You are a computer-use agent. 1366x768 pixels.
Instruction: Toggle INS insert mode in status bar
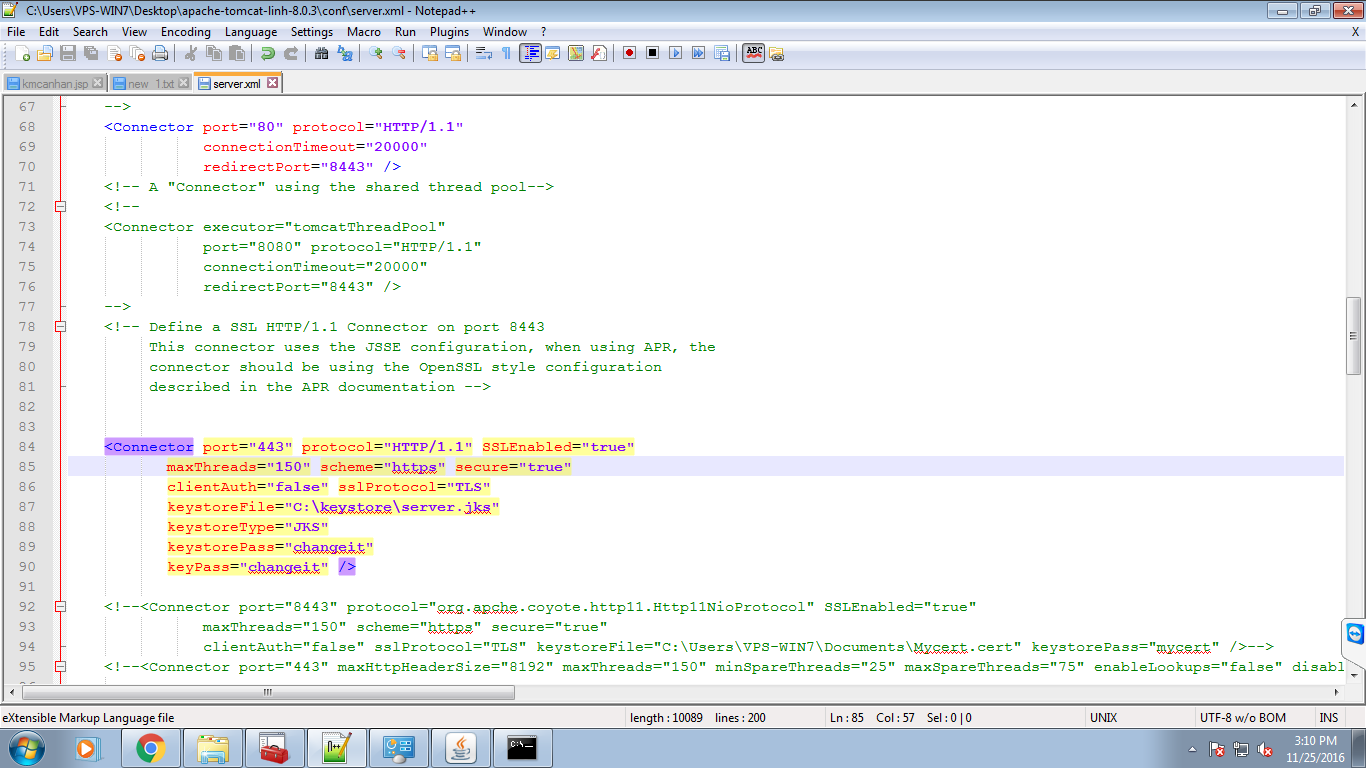point(1328,718)
